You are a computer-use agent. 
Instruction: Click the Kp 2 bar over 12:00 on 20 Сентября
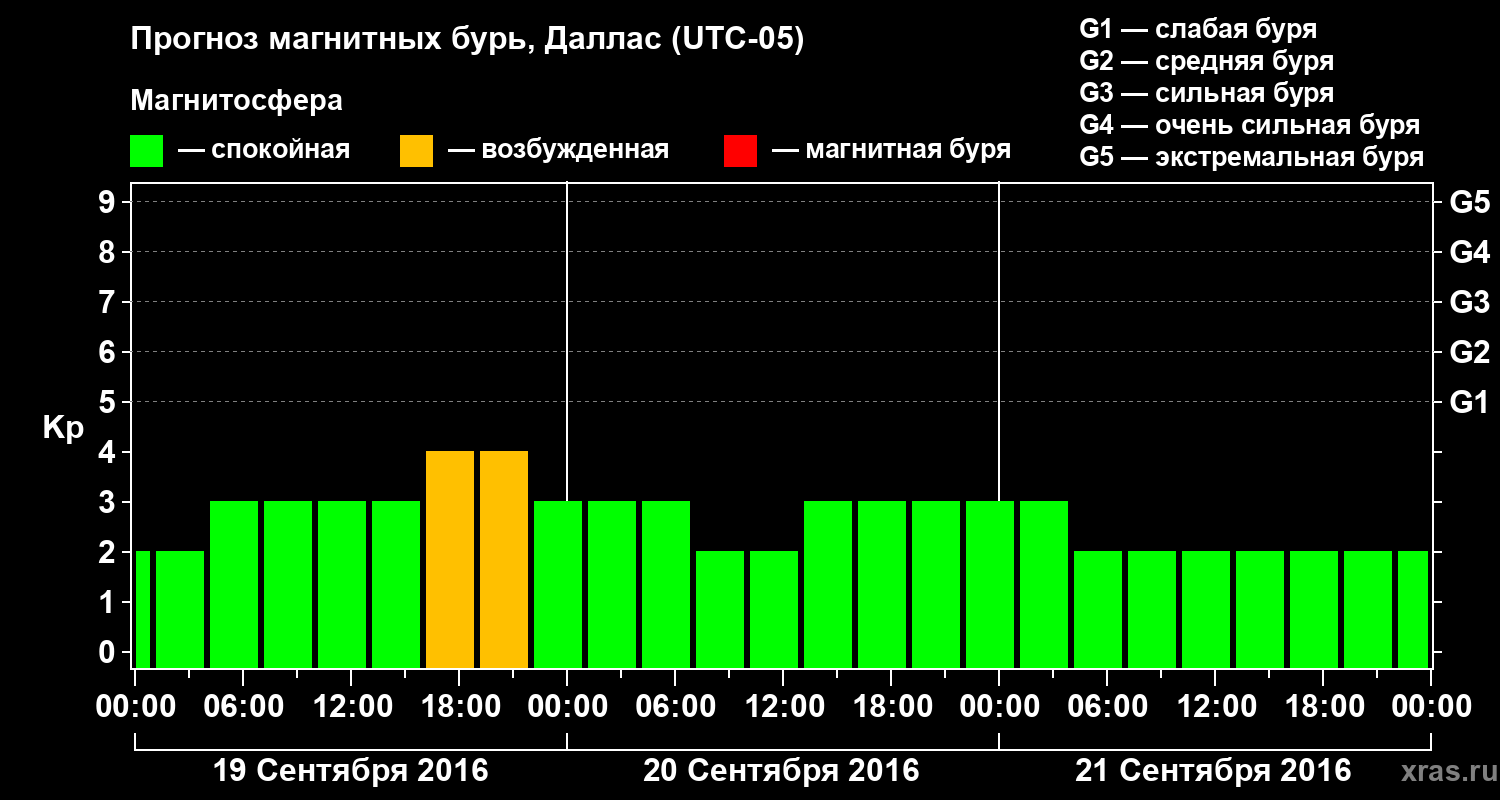774,609
